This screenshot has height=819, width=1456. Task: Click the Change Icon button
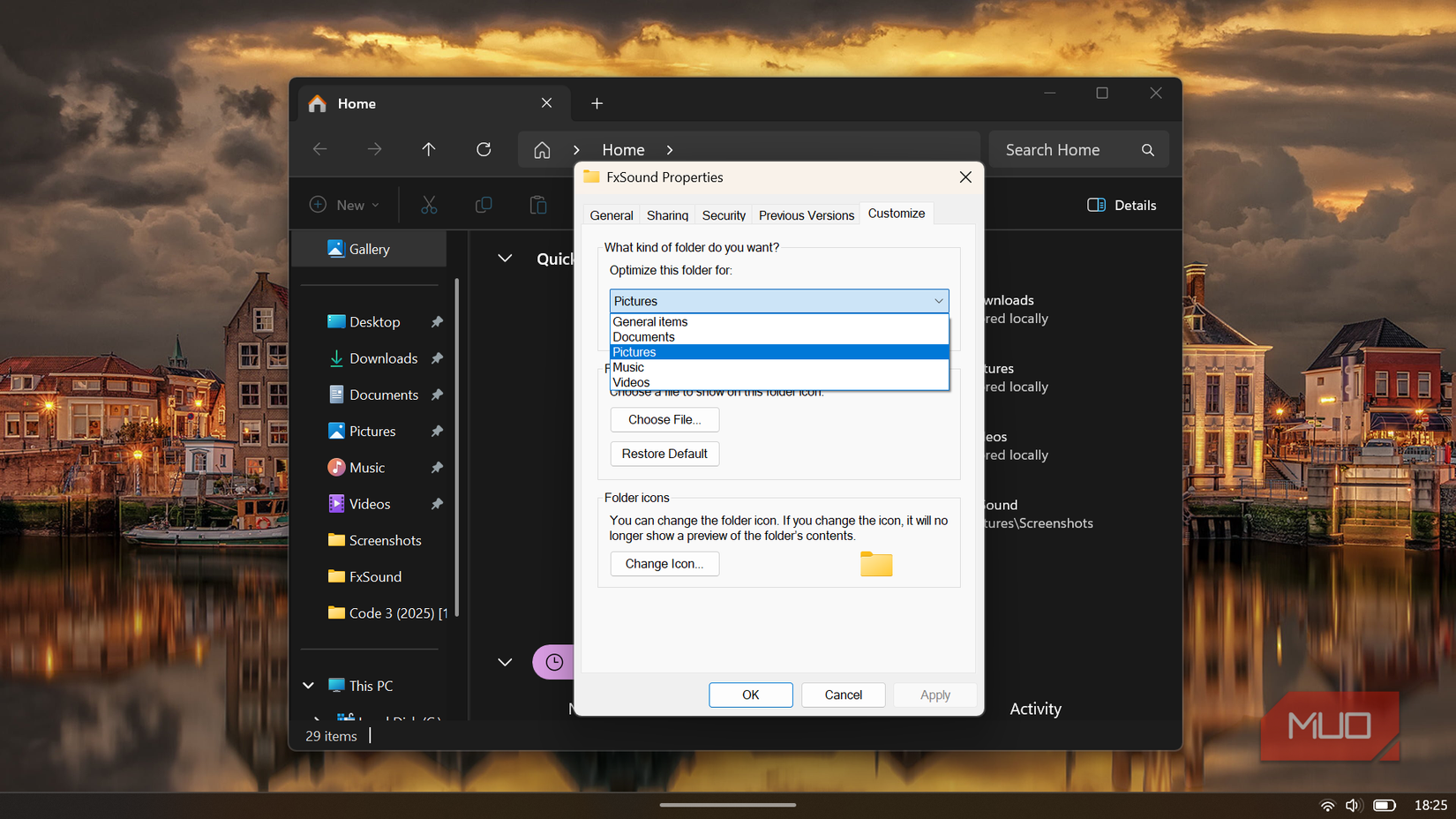tap(664, 563)
